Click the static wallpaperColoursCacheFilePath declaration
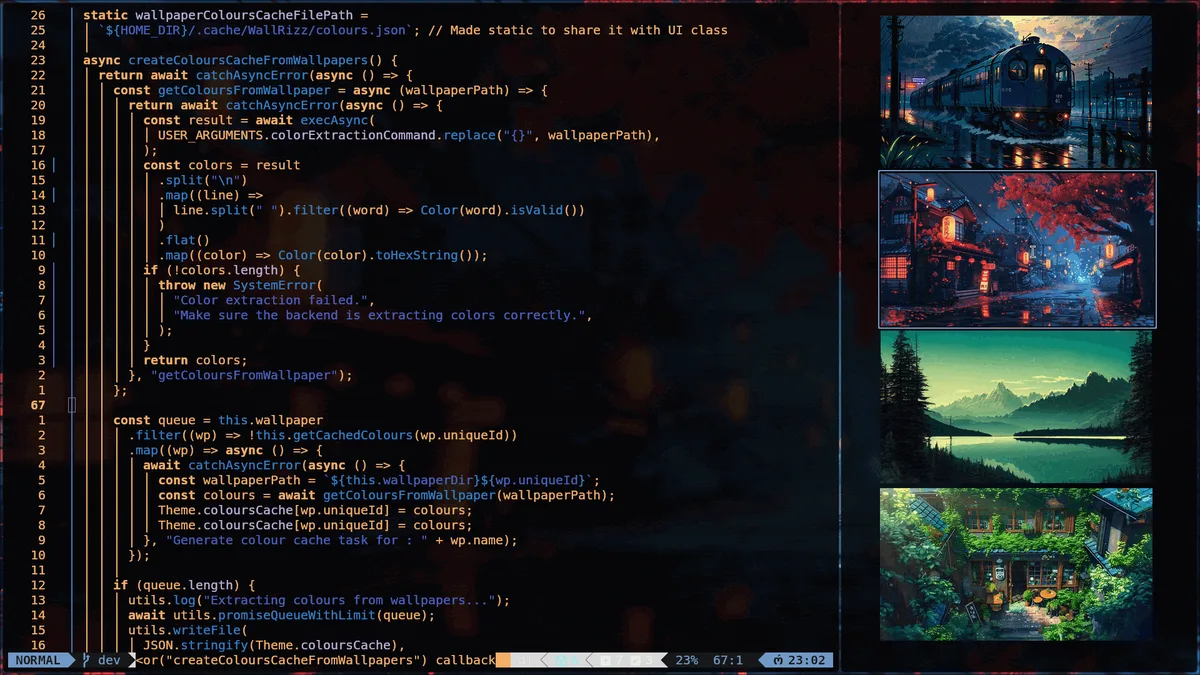Viewport: 1200px width, 675px height. 226,15
